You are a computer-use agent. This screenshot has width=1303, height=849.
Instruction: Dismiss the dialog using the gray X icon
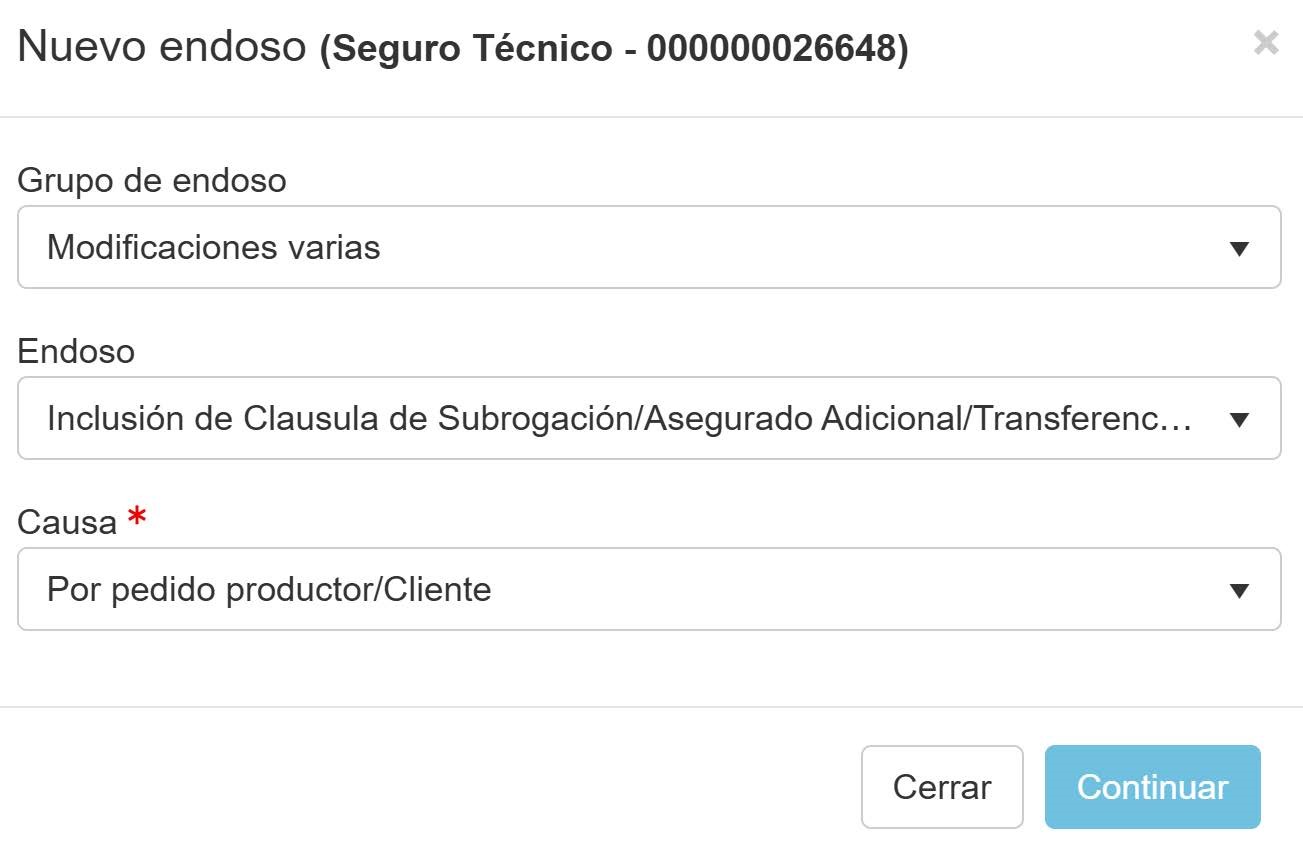pos(1266,43)
